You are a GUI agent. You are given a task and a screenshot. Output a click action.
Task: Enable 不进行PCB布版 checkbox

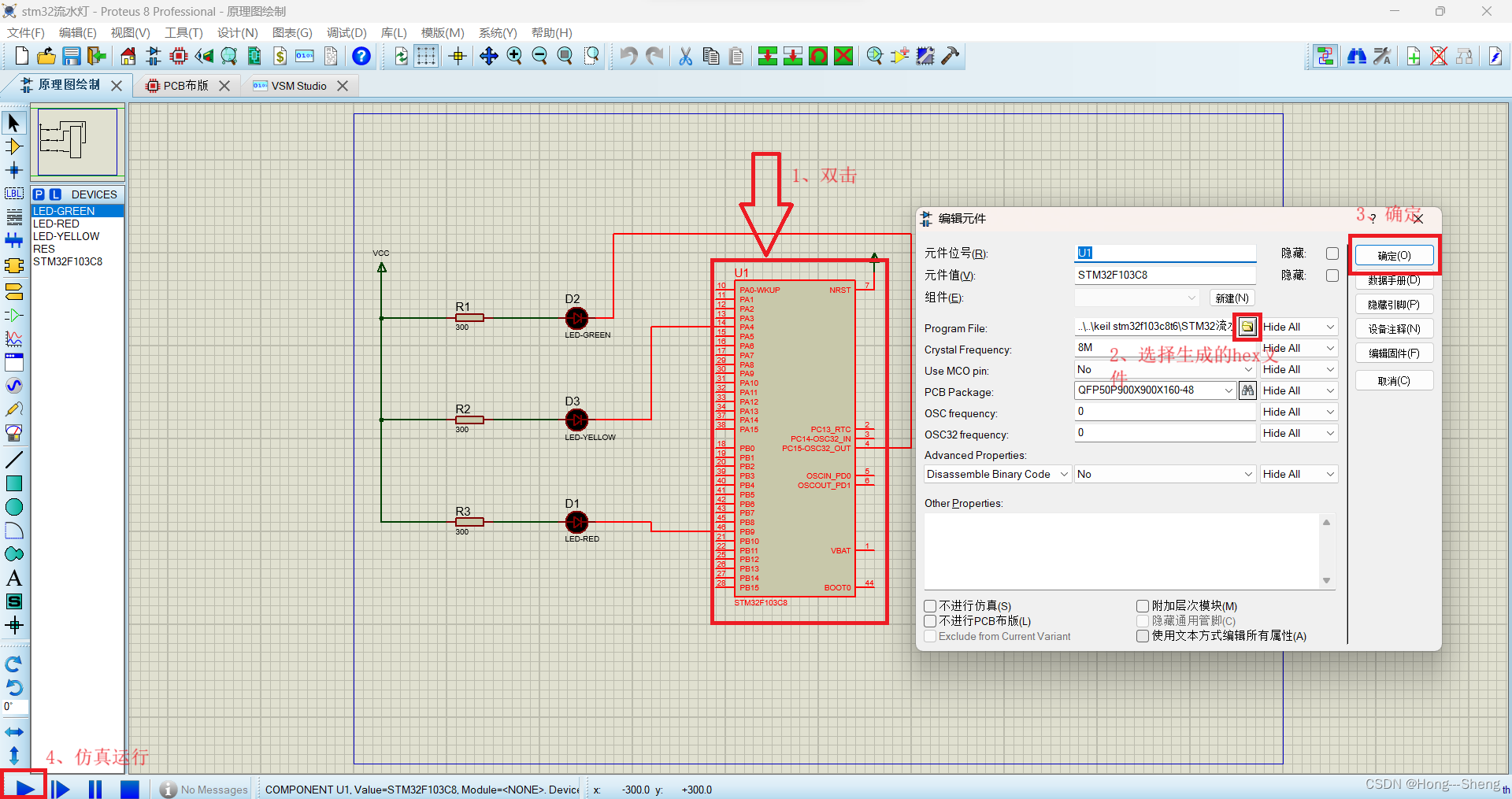click(930, 621)
